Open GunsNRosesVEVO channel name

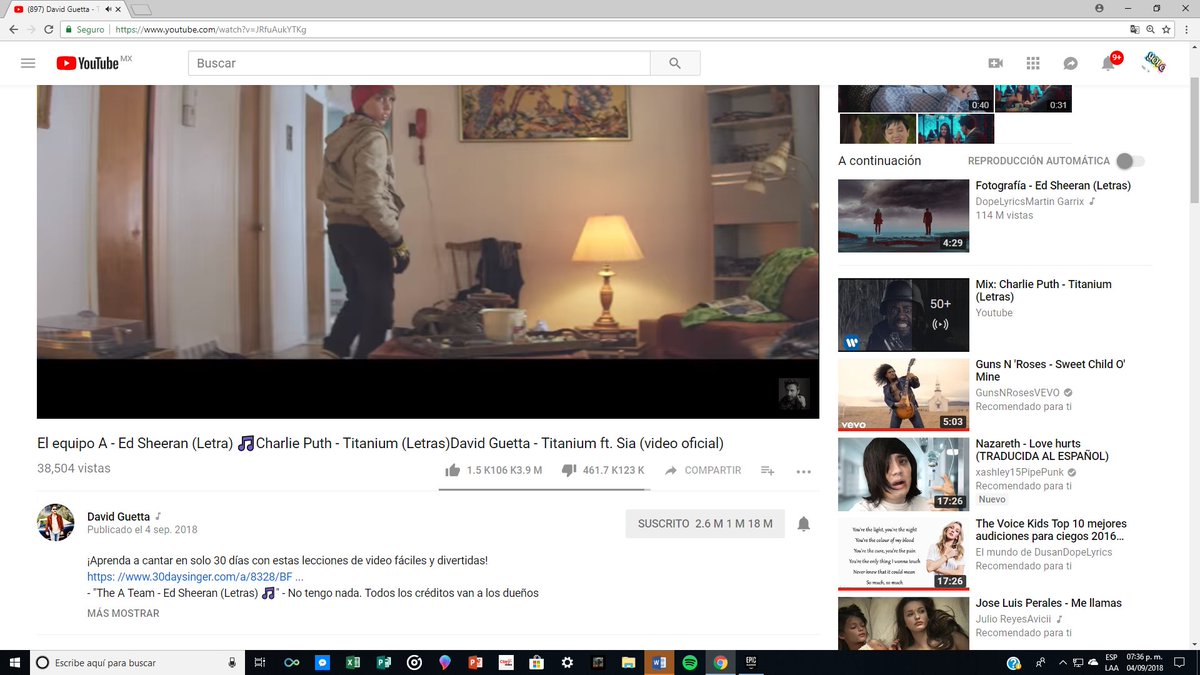pos(1018,393)
